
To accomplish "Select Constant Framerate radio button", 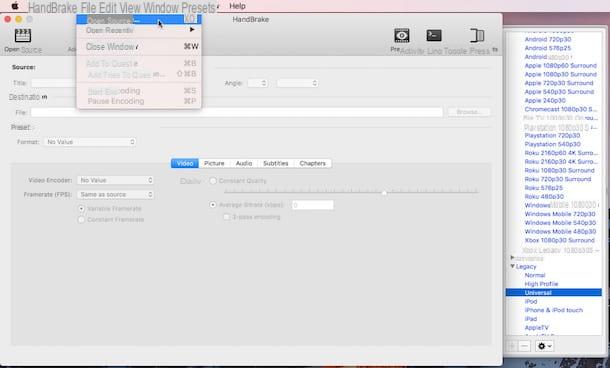I will [x=81, y=220].
